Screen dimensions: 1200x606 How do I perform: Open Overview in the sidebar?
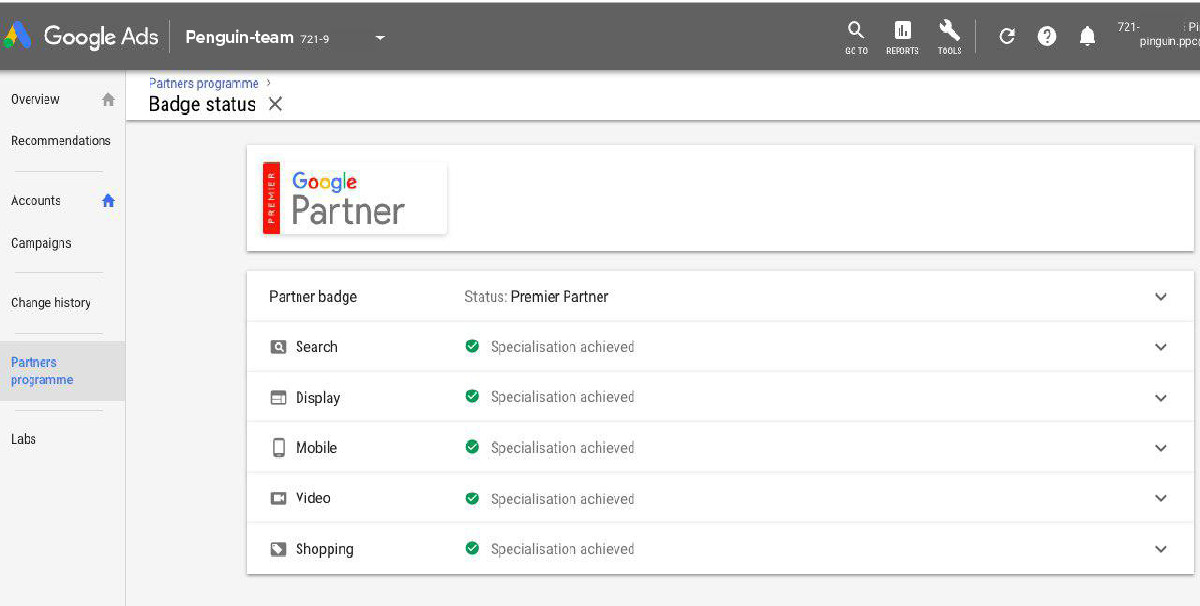(x=35, y=100)
